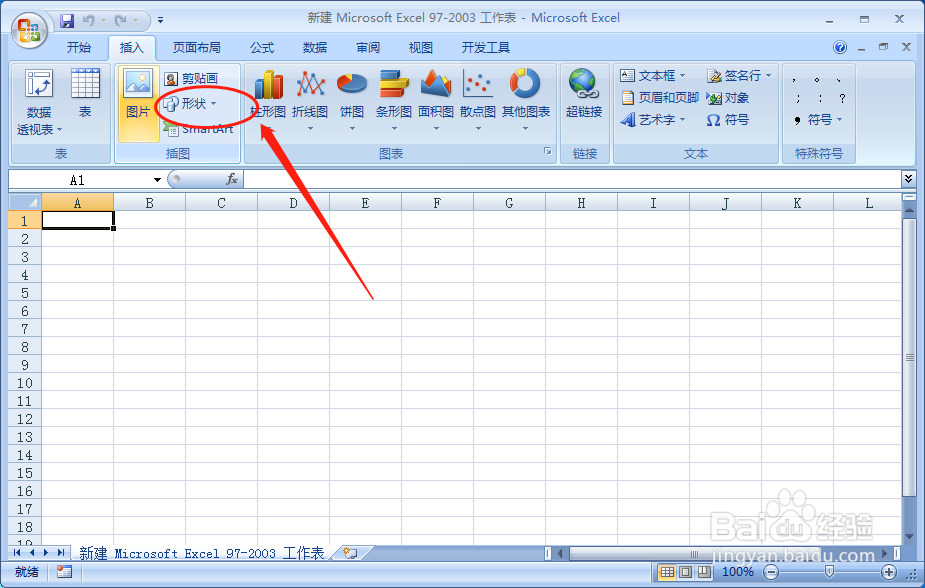Image resolution: width=925 pixels, height=588 pixels.
Task: Click the insert new worksheet tab icon
Action: [350, 553]
